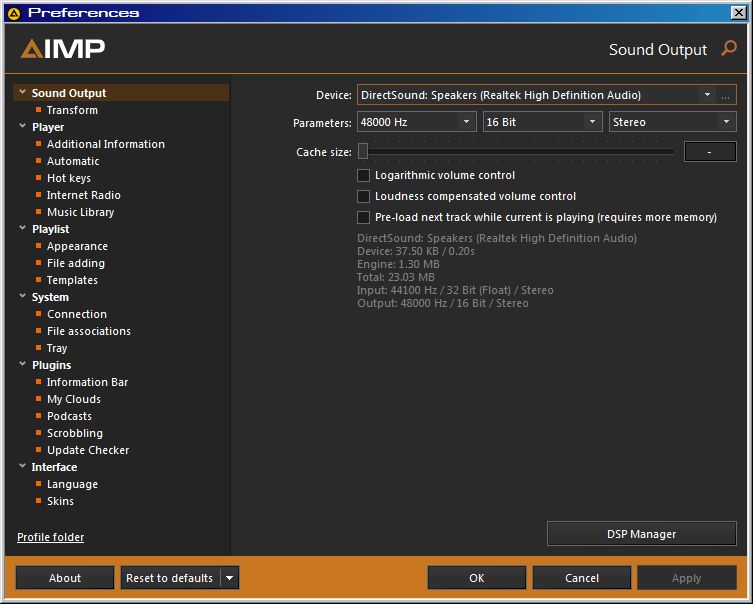Select the System category heading
The height and width of the screenshot is (604, 753).
(x=50, y=297)
